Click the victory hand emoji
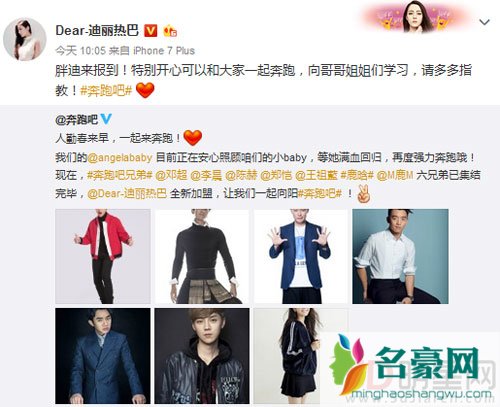This screenshot has height=407, width=500. (363, 194)
